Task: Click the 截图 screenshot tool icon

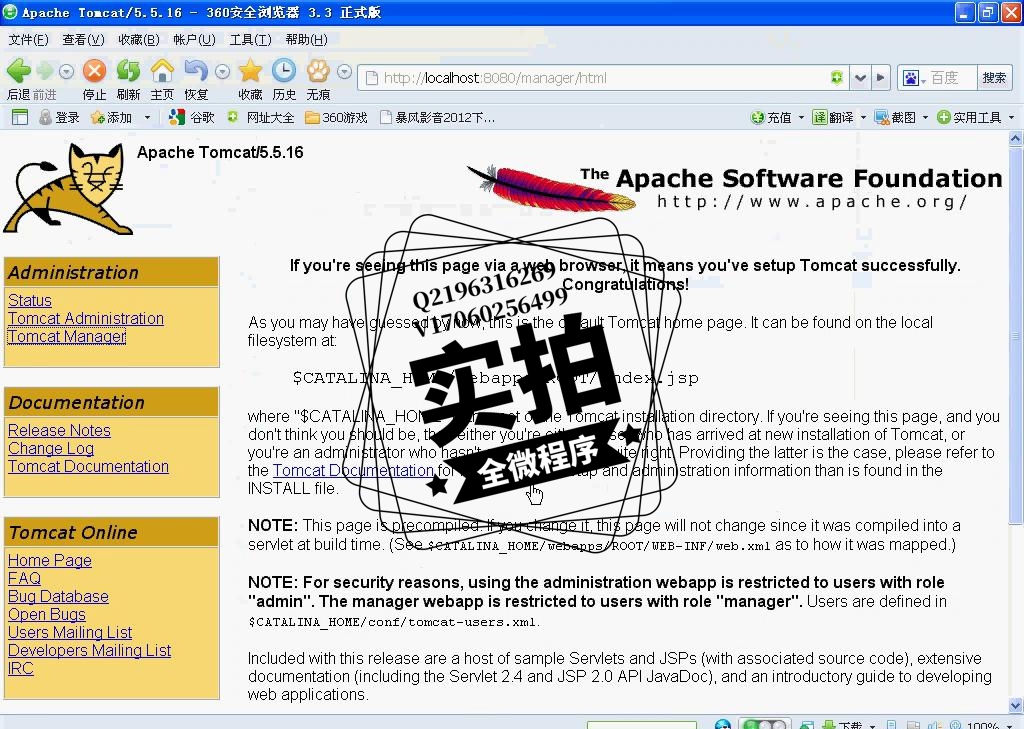Action: (882, 118)
